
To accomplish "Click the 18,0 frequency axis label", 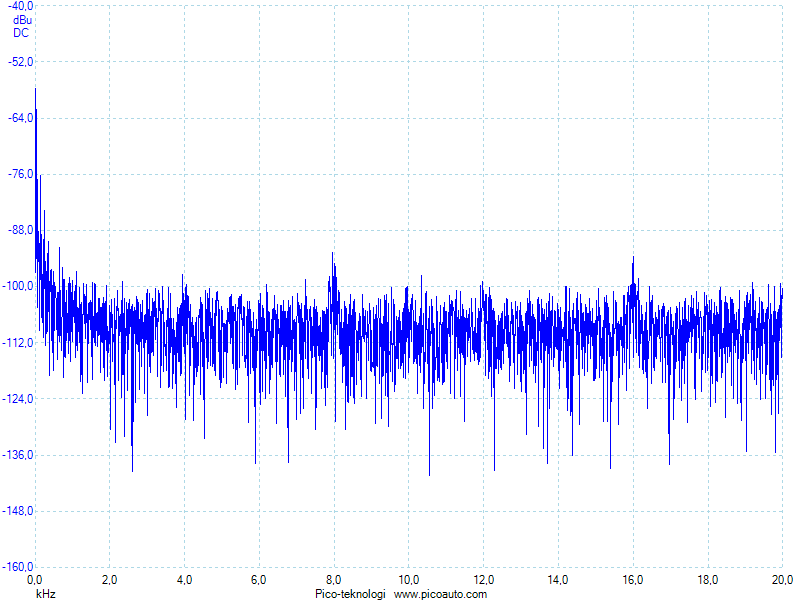I will click(708, 580).
